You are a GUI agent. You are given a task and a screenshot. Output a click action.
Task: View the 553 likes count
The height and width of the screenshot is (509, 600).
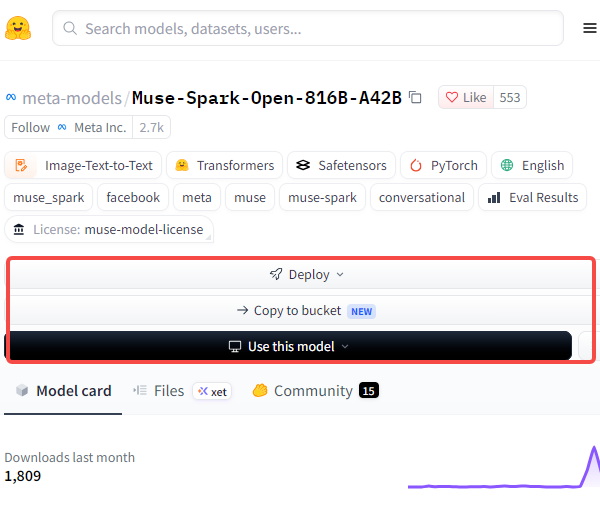coord(510,98)
